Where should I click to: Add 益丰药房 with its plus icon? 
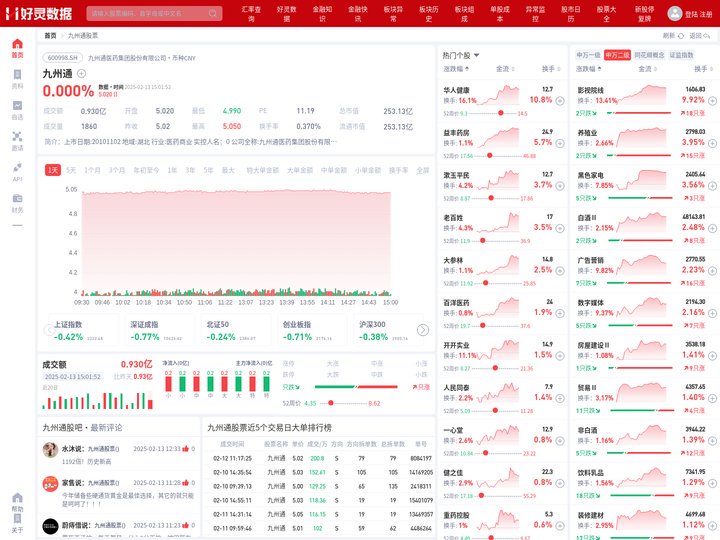point(560,143)
